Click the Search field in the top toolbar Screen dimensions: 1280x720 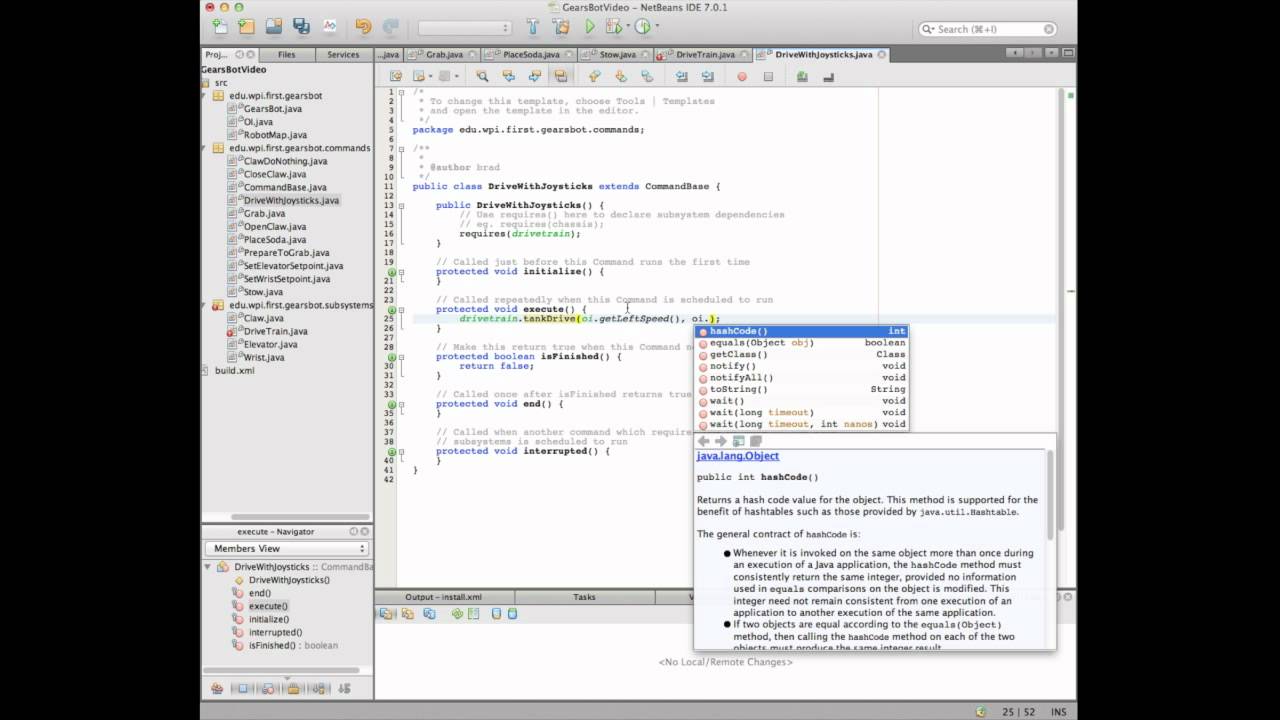(x=988, y=29)
